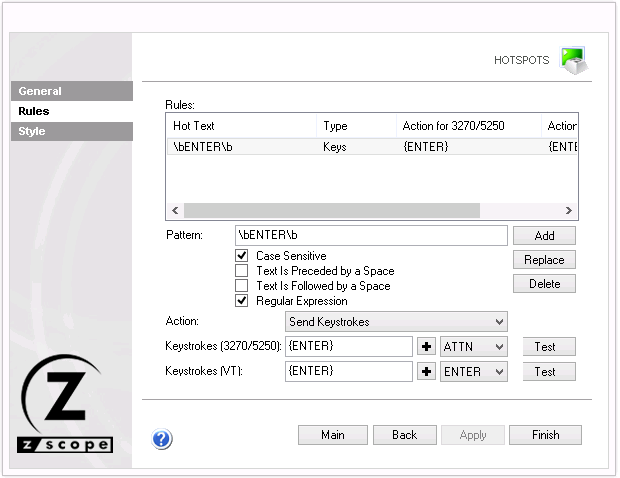This screenshot has width=620, height=478.
Task: Click the Keystrokes (VT) input field
Action: pos(349,371)
